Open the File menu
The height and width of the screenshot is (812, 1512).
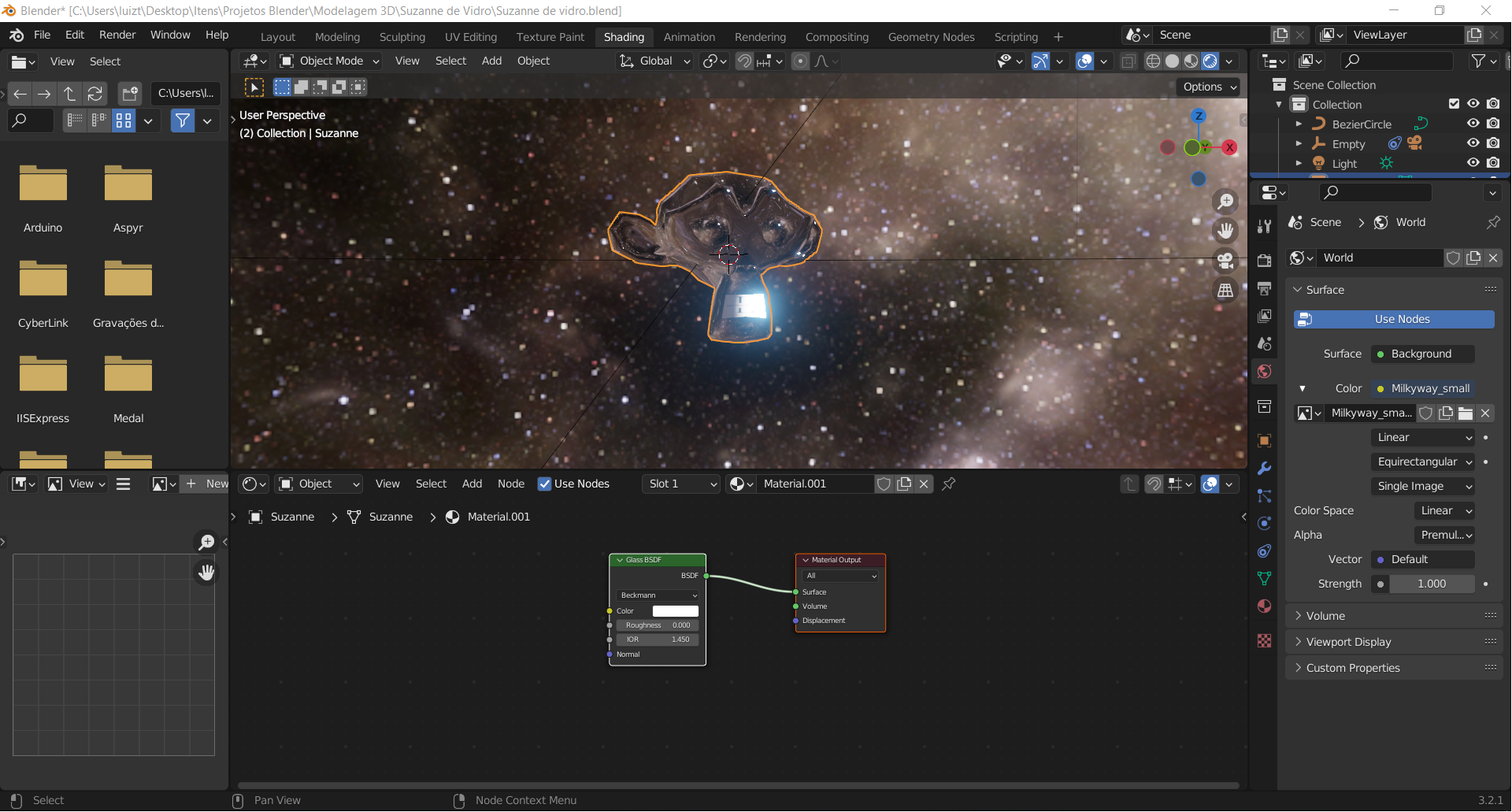click(x=43, y=35)
